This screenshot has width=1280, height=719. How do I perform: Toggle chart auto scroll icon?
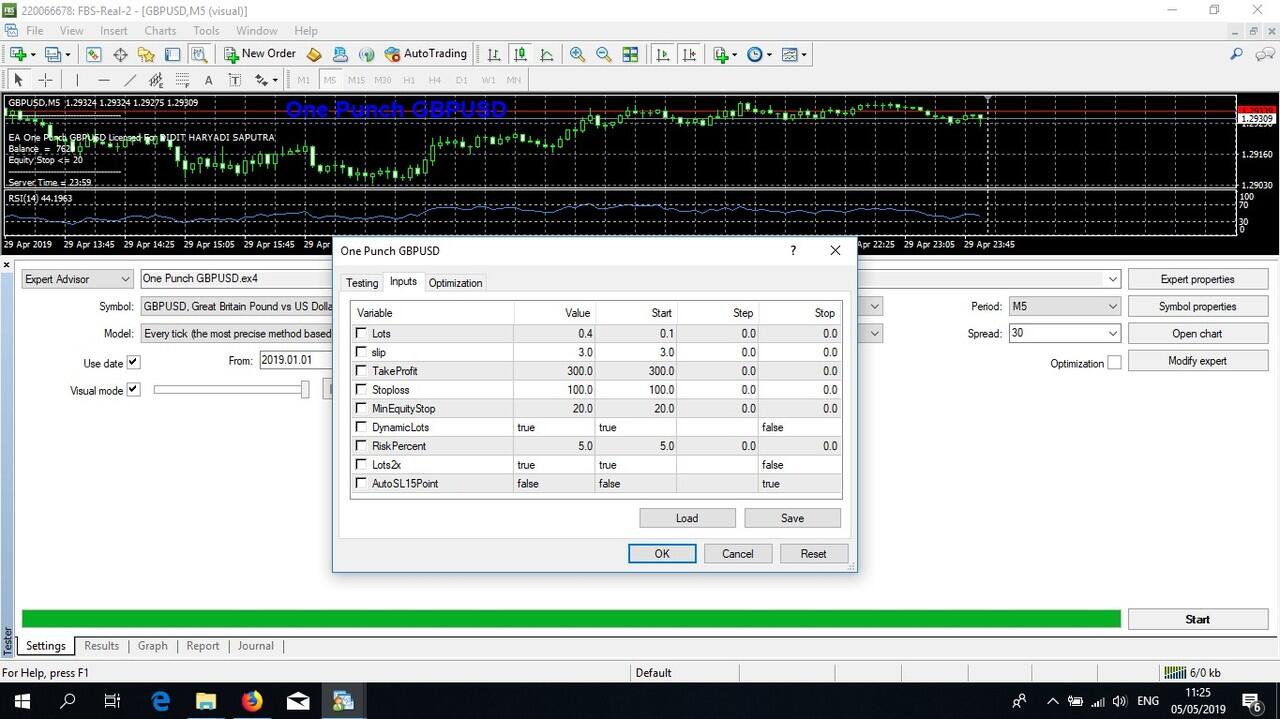[x=662, y=54]
